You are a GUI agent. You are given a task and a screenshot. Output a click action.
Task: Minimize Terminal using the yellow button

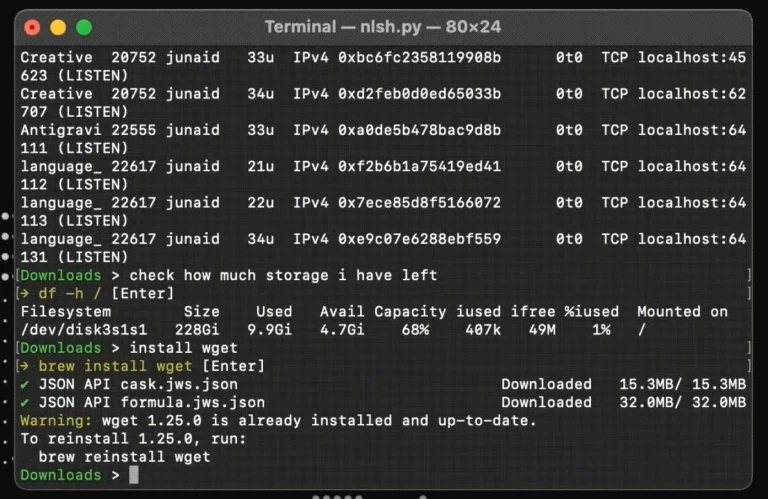click(58, 27)
